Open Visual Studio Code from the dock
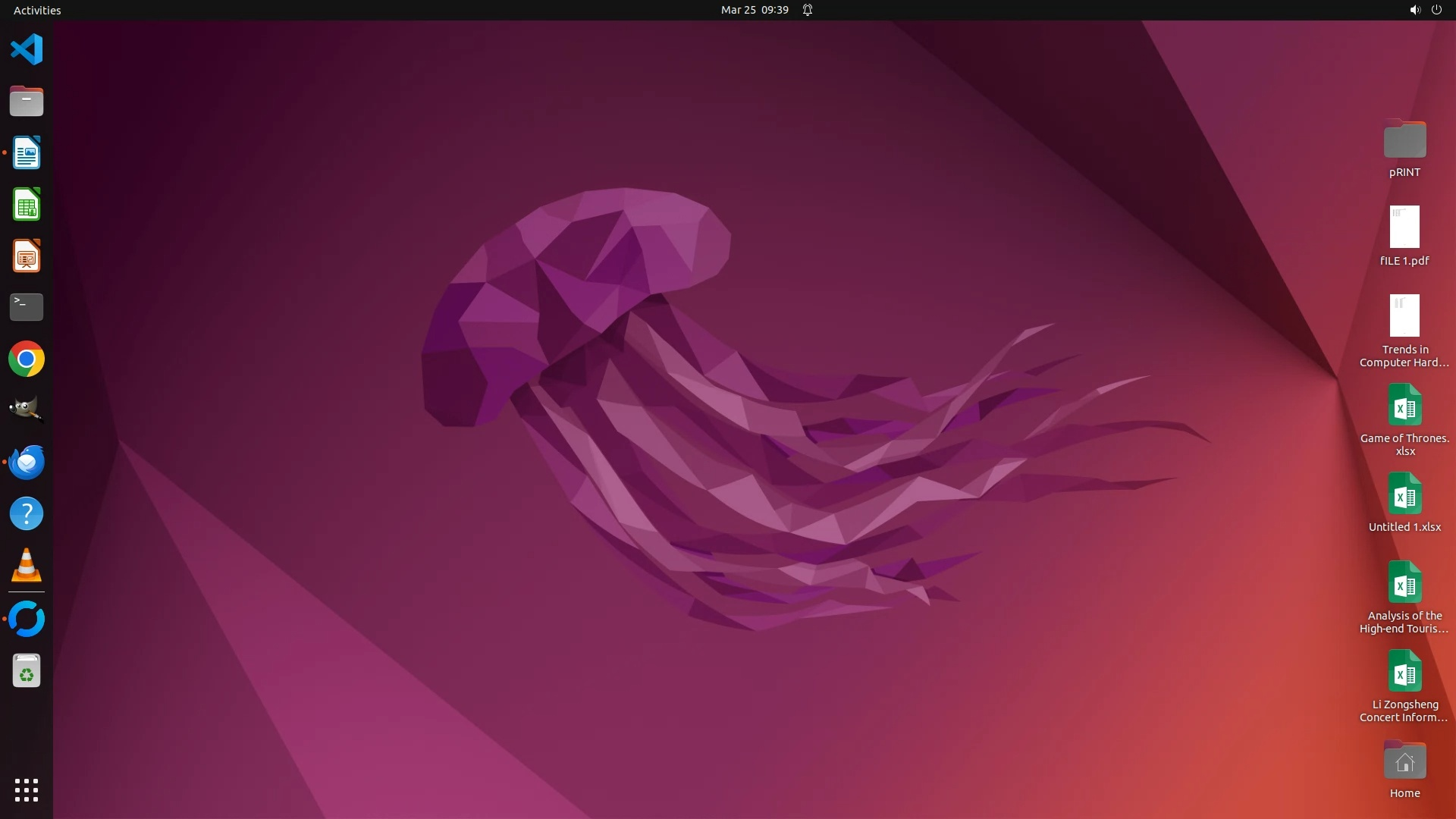Screen dimensions: 1456x819 pos(27,50)
